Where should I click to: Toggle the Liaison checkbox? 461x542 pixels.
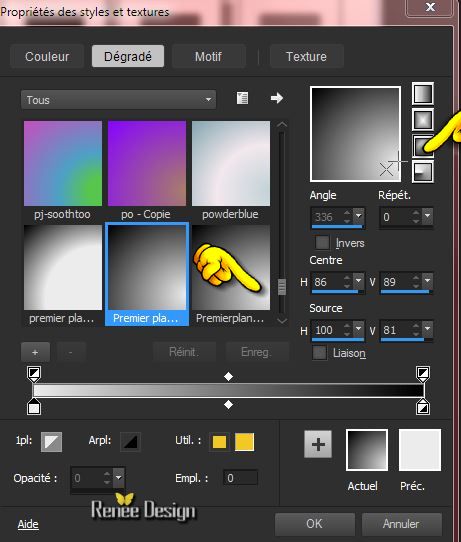click(319, 353)
